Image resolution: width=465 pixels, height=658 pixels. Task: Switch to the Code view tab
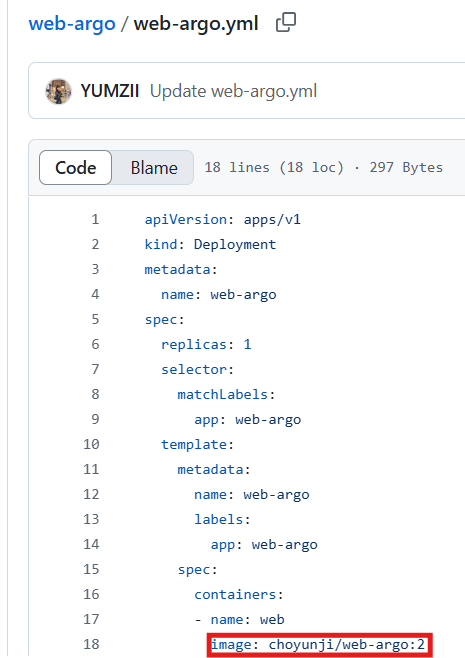coord(76,167)
